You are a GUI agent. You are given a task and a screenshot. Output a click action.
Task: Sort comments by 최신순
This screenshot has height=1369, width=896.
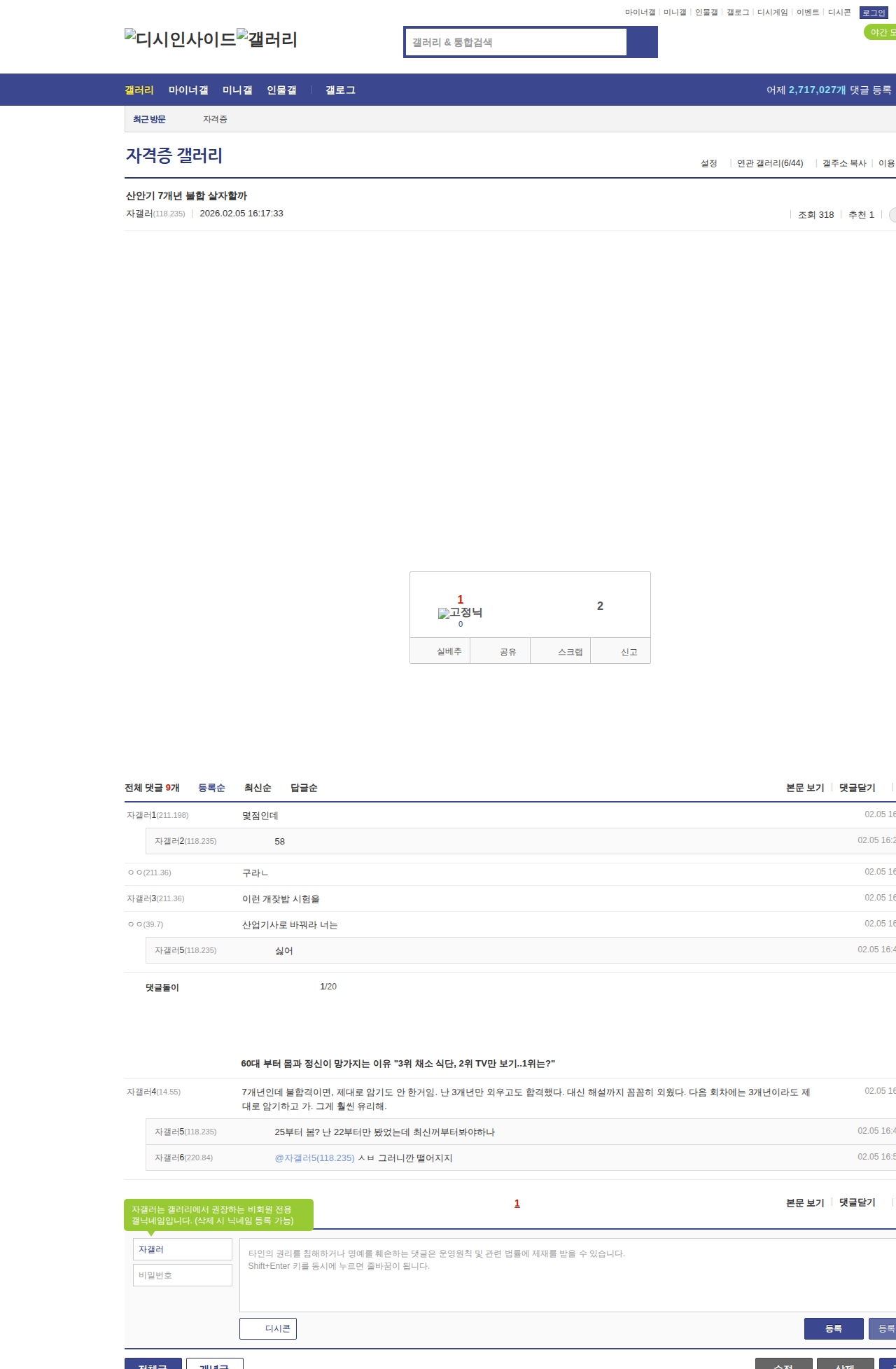pyautogui.click(x=258, y=788)
